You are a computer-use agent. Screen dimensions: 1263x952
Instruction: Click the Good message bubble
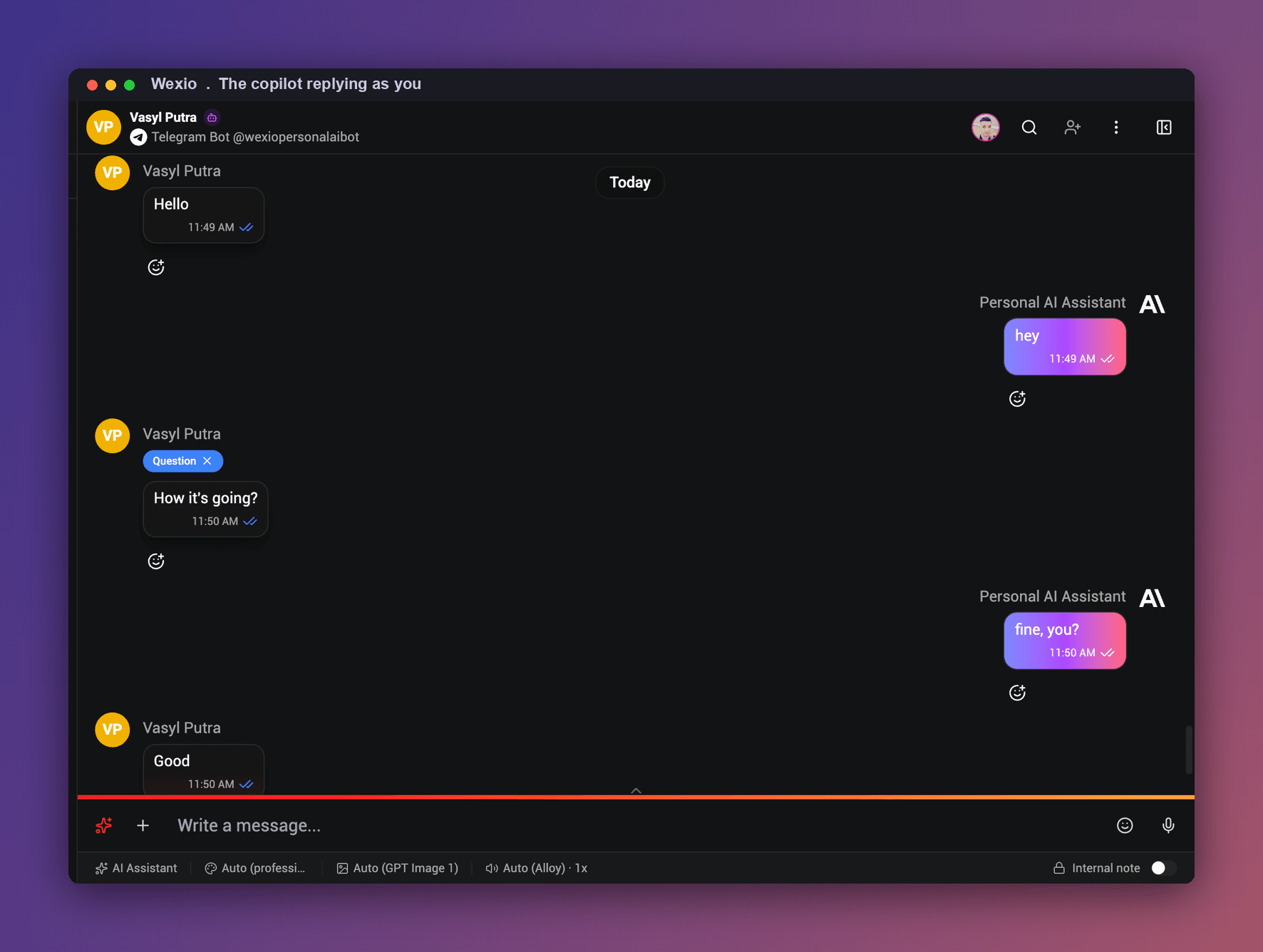(x=204, y=770)
